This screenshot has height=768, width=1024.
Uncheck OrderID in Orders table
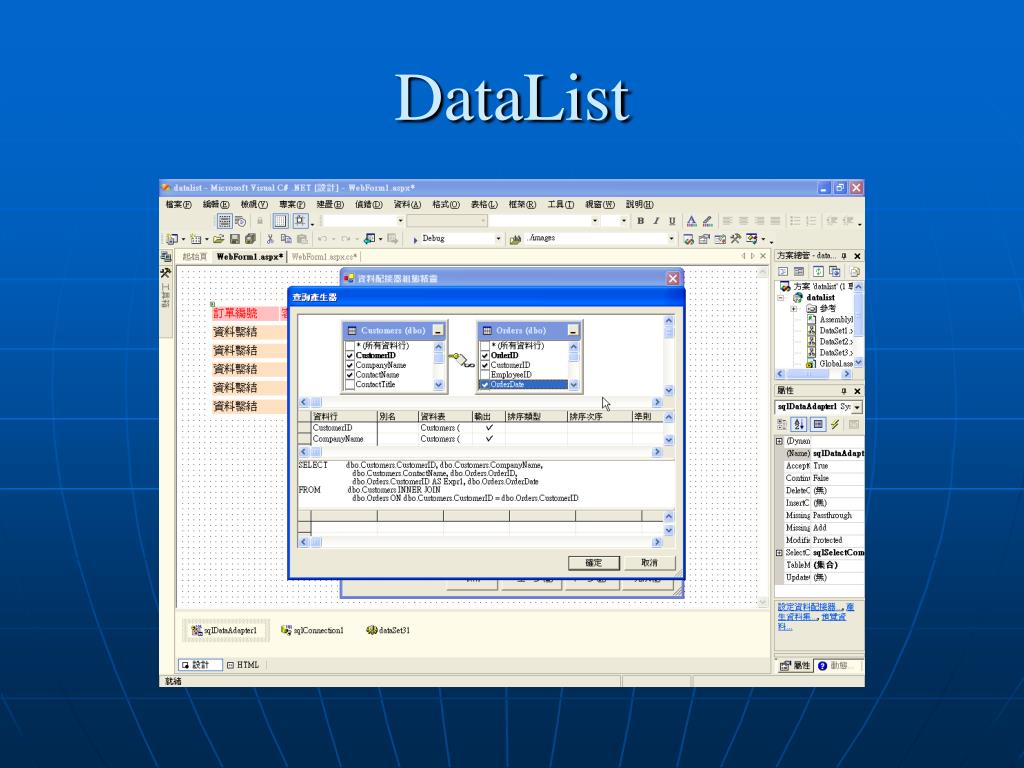(485, 355)
